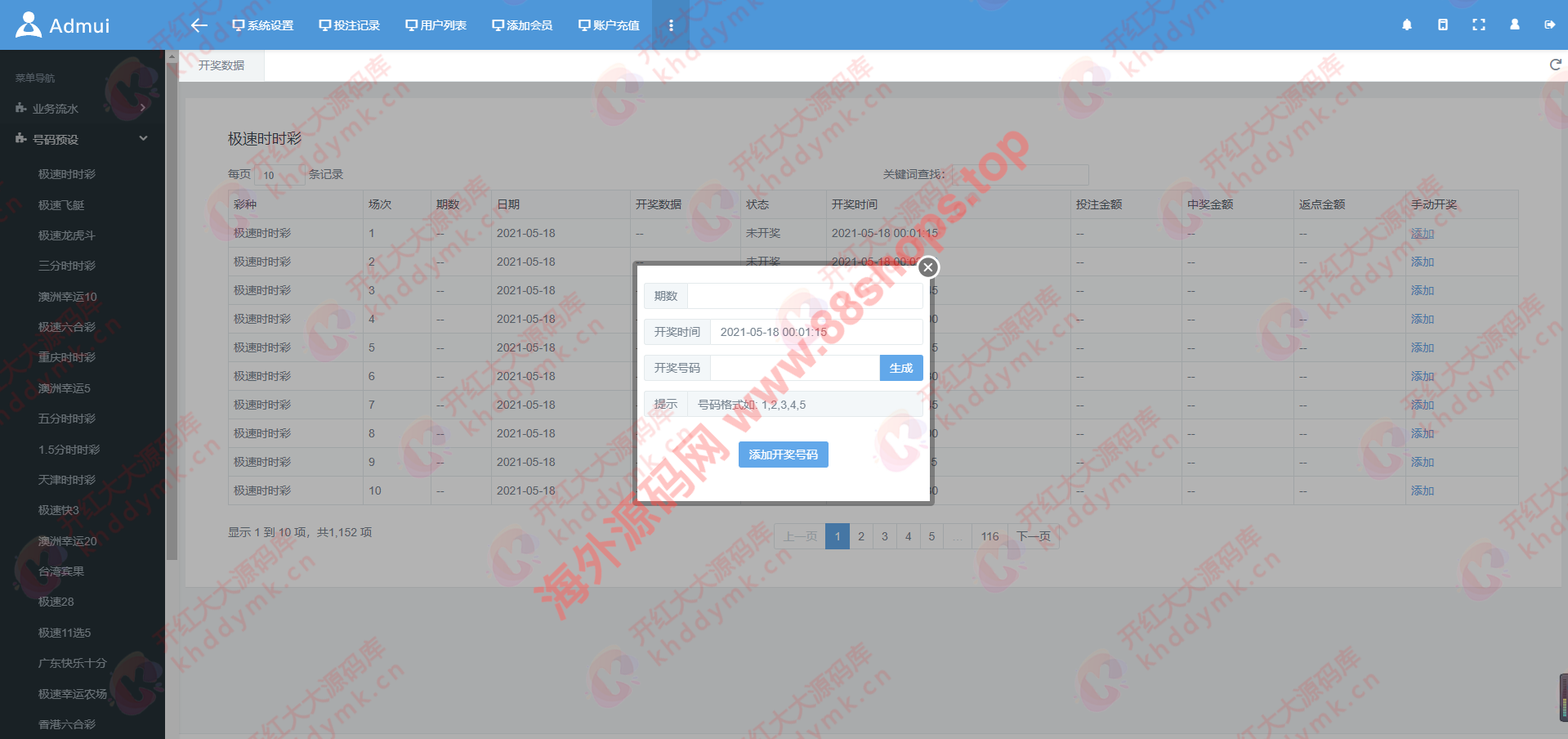Open the user profile icon in header

[x=1514, y=25]
